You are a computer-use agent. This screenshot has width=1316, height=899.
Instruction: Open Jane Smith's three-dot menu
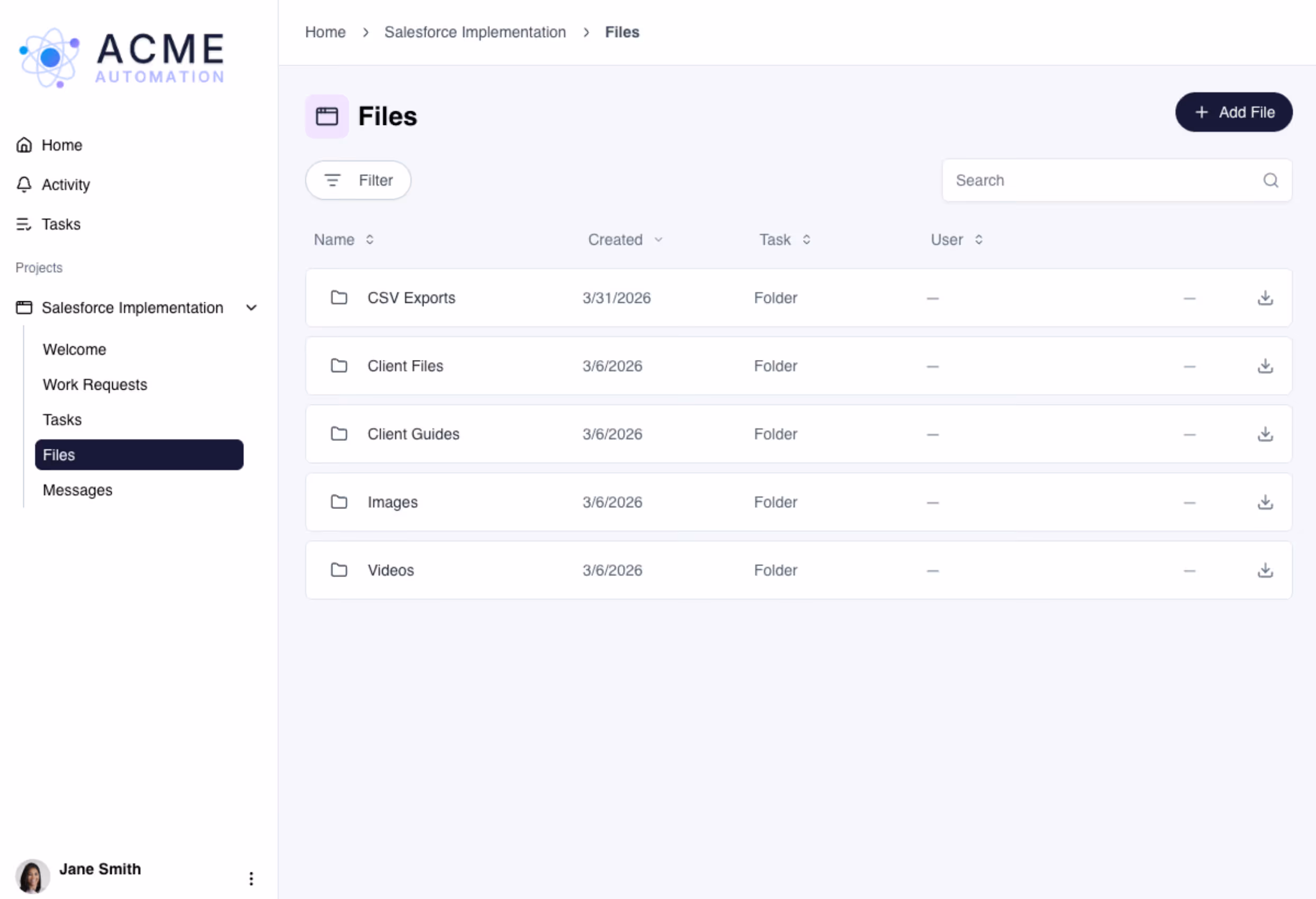(251, 878)
